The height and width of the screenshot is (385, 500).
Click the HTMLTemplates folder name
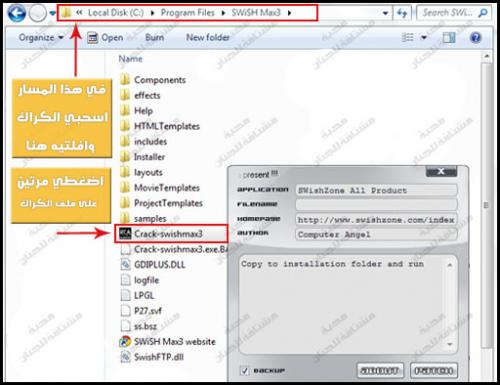click(167, 126)
